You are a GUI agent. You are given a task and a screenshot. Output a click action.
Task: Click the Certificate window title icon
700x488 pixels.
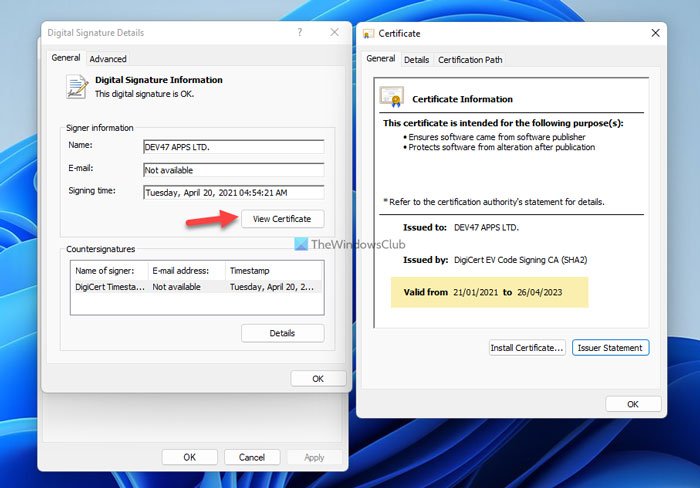point(368,33)
